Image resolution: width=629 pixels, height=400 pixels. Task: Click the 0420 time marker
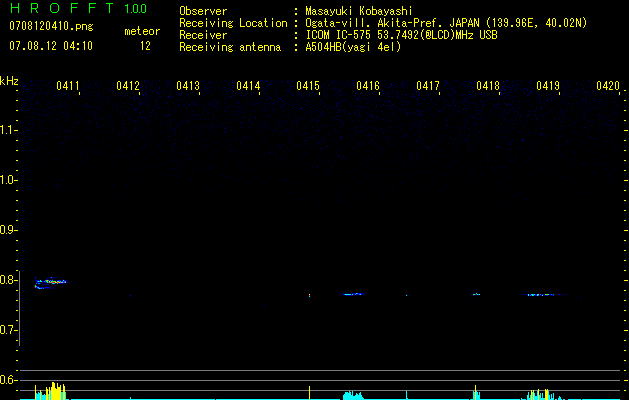click(x=608, y=86)
